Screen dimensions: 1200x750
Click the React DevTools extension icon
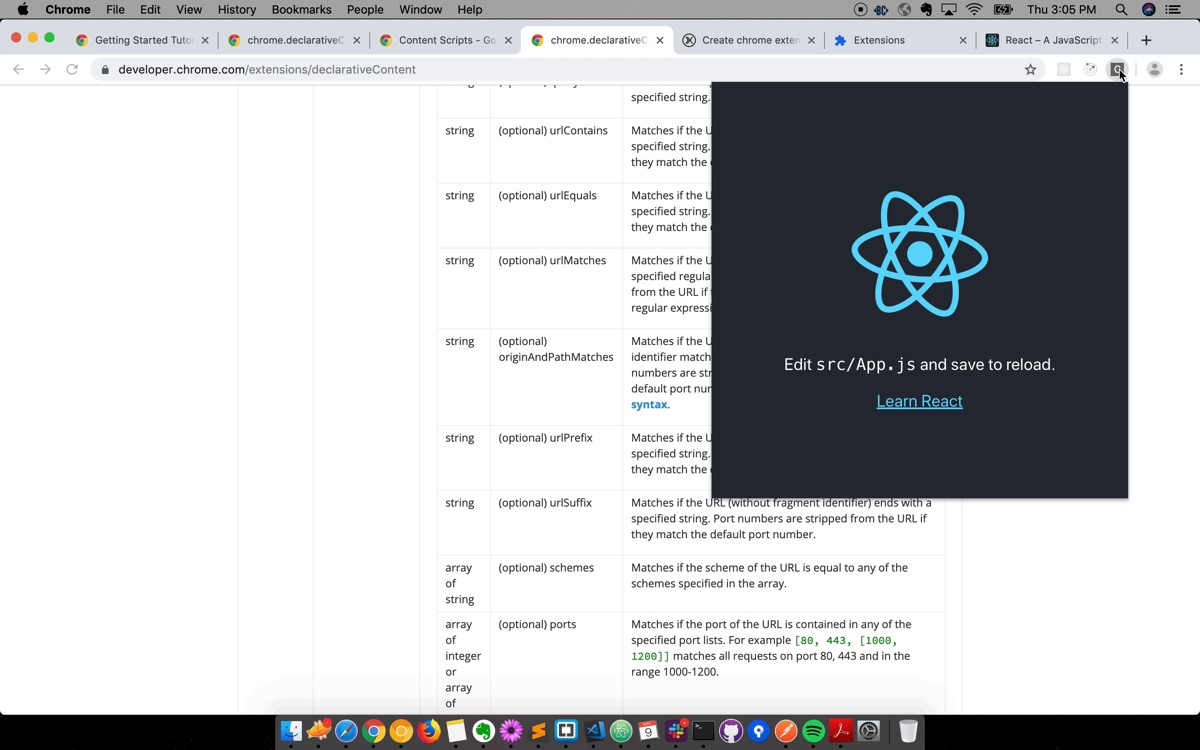pyautogui.click(x=1064, y=70)
